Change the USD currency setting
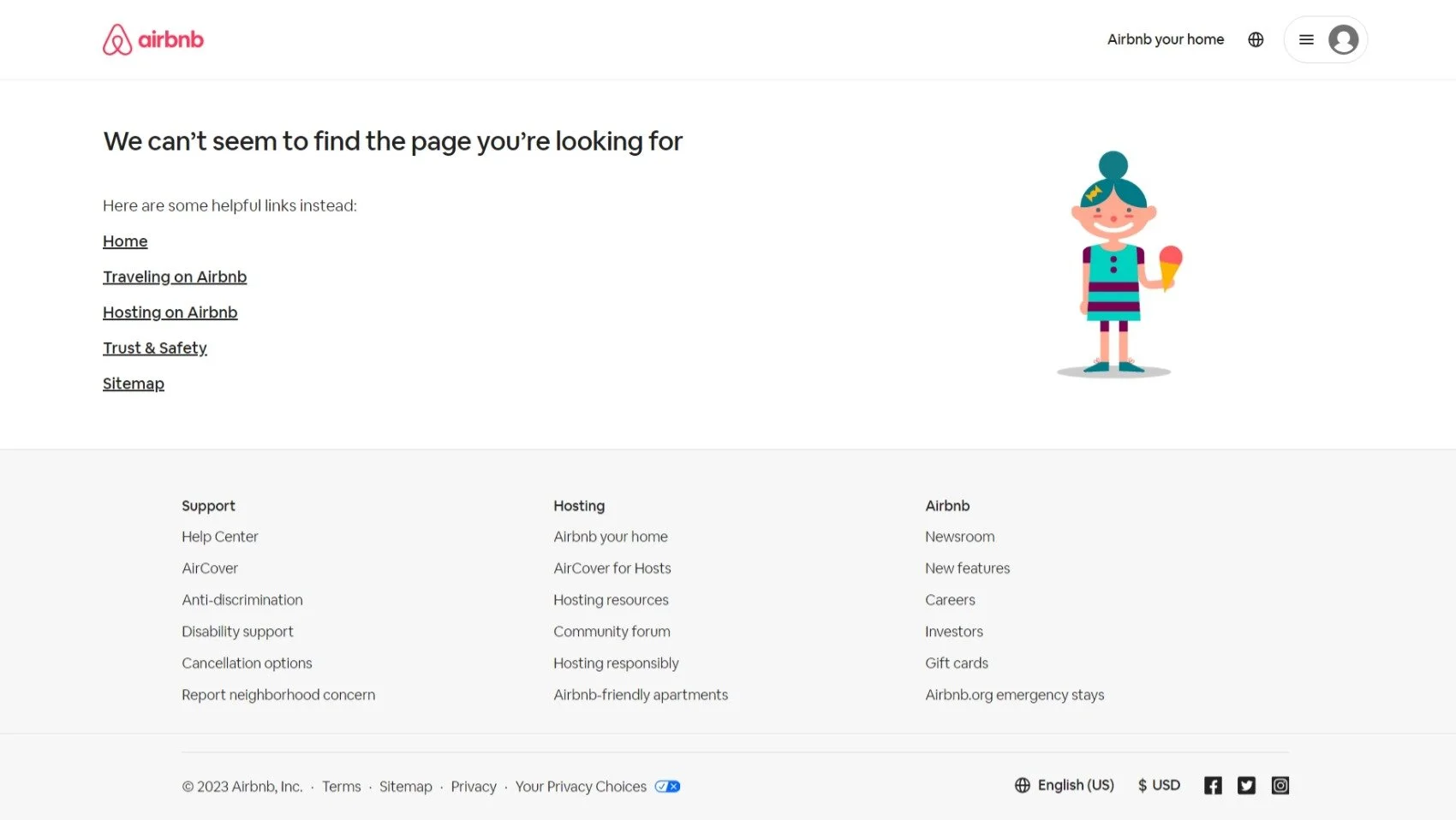Viewport: 1456px width, 820px height. (x=1159, y=785)
